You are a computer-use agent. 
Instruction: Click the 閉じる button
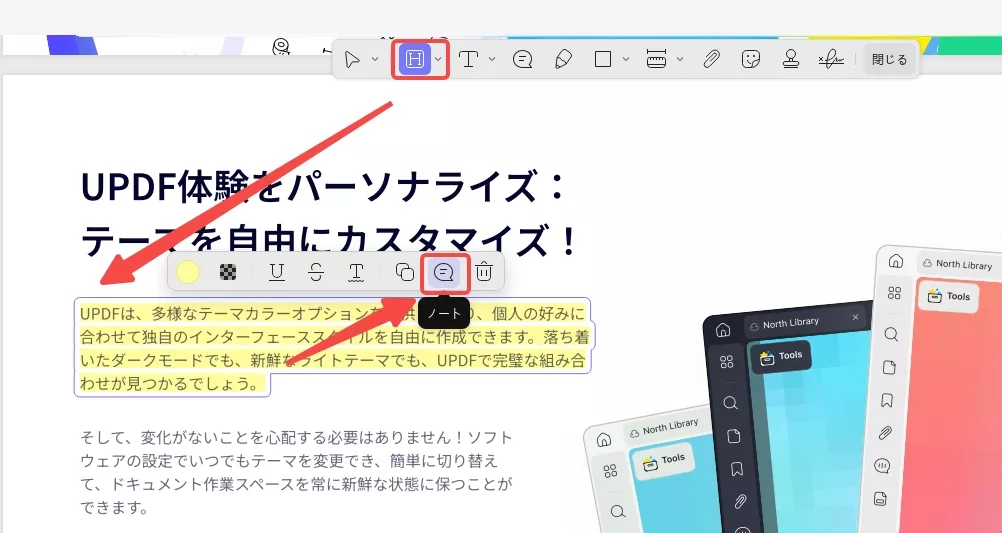[890, 59]
